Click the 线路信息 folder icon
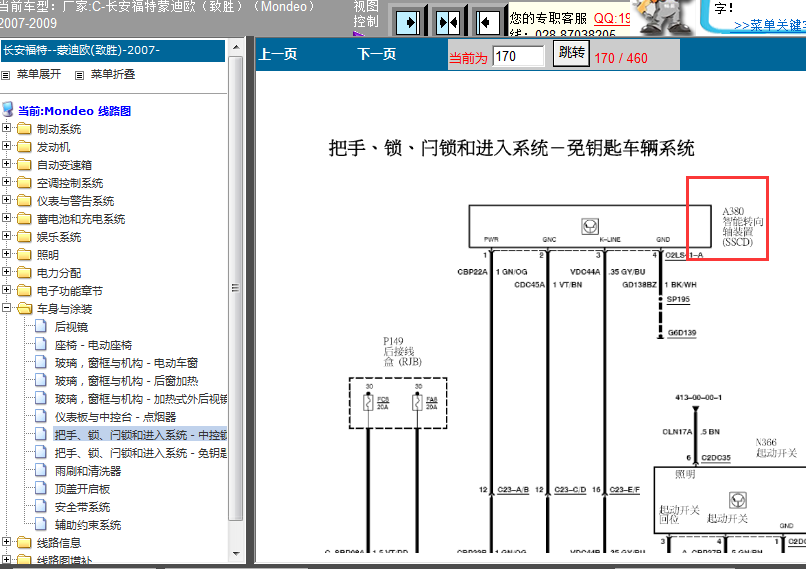 pyautogui.click(x=24, y=542)
